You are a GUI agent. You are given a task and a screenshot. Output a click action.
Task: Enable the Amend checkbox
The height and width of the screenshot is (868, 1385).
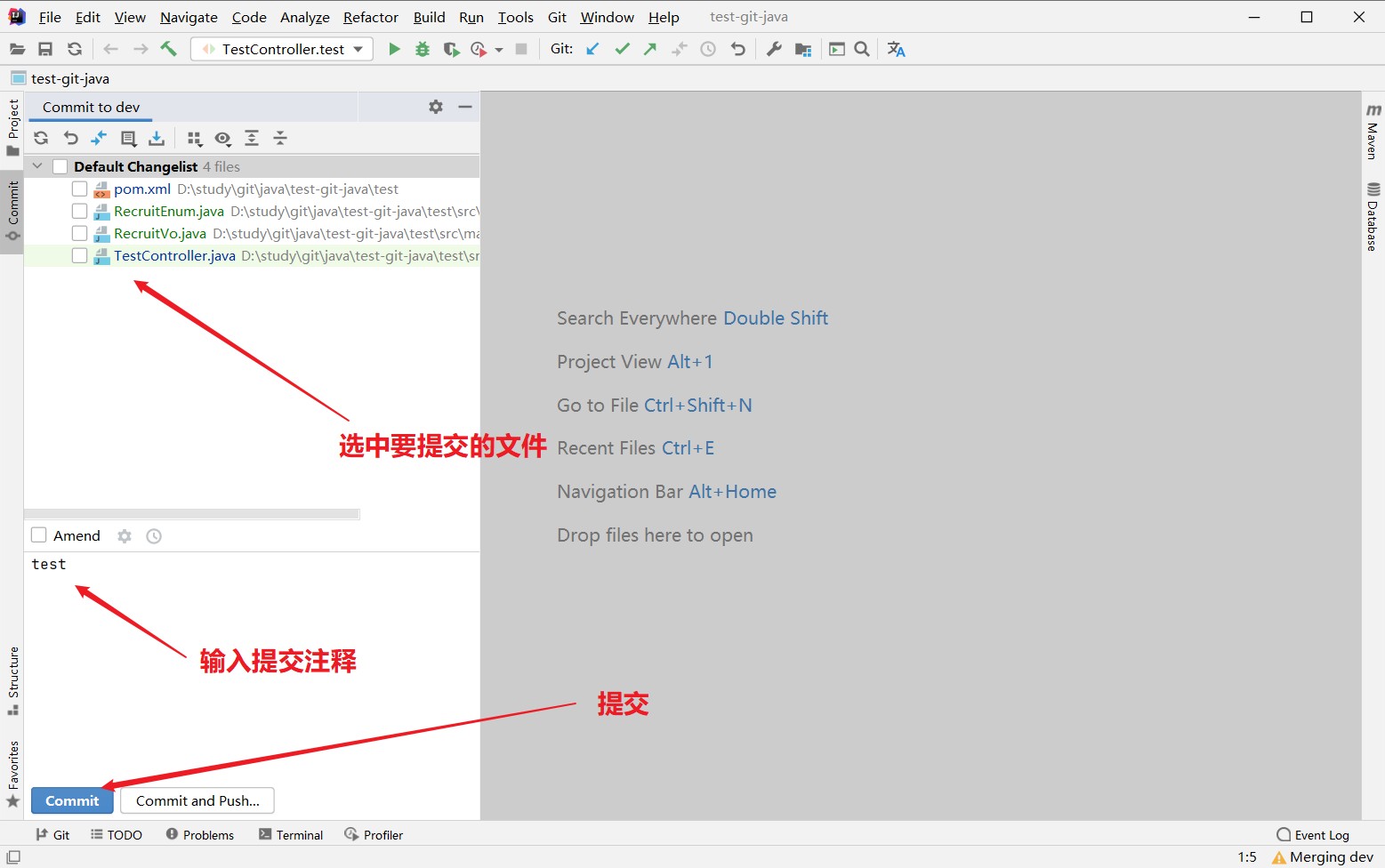pos(39,535)
